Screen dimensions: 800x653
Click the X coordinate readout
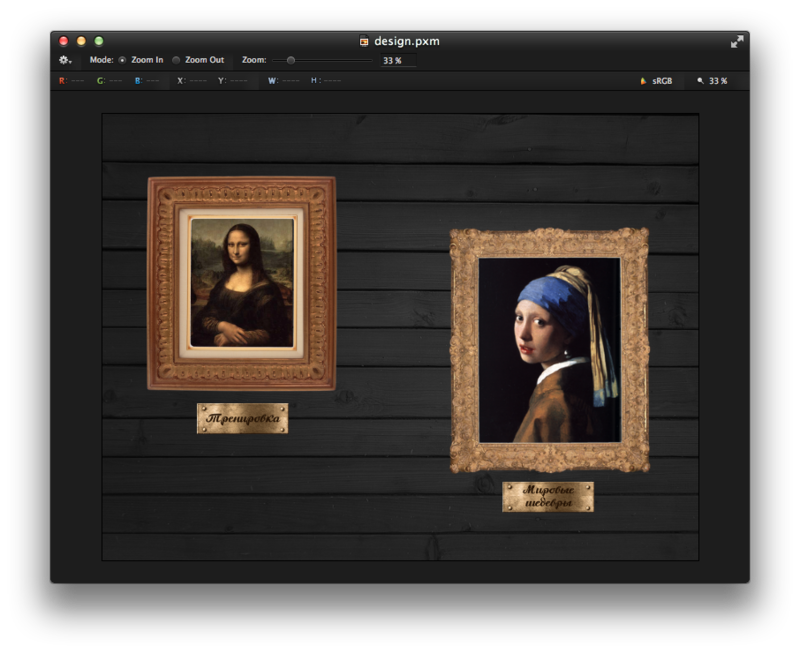tap(192, 81)
